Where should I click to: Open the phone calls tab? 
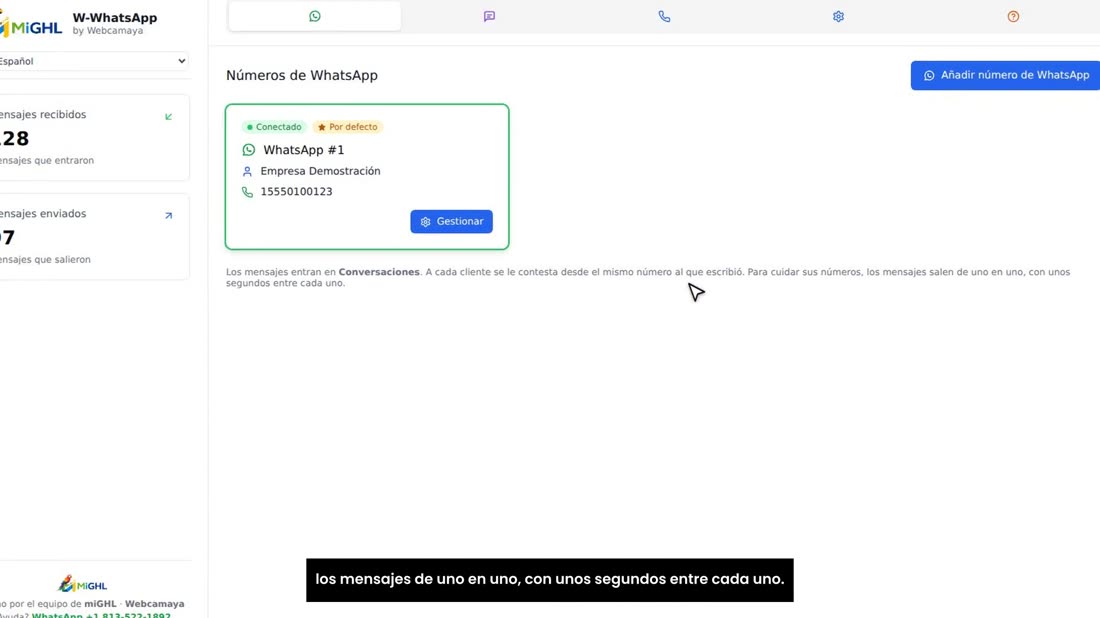point(664,16)
